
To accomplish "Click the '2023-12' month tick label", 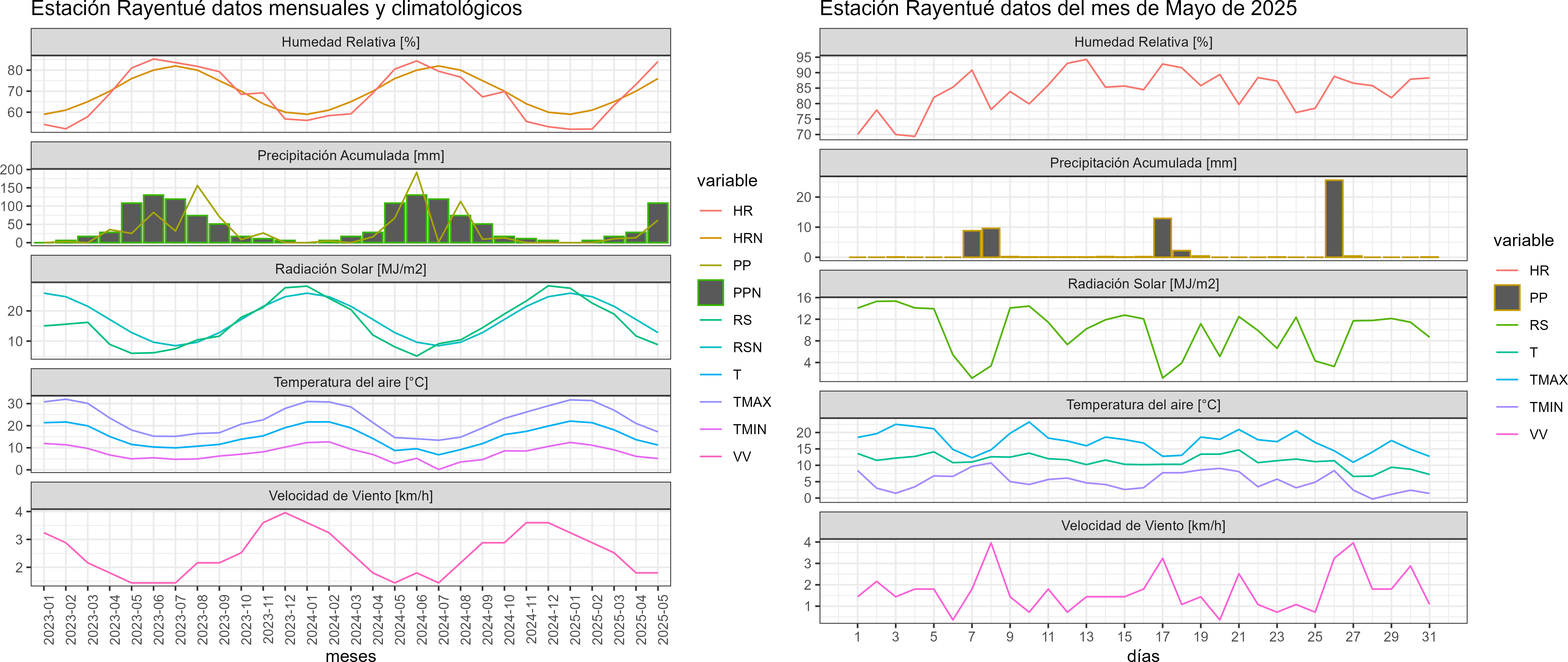I will 290,619.
